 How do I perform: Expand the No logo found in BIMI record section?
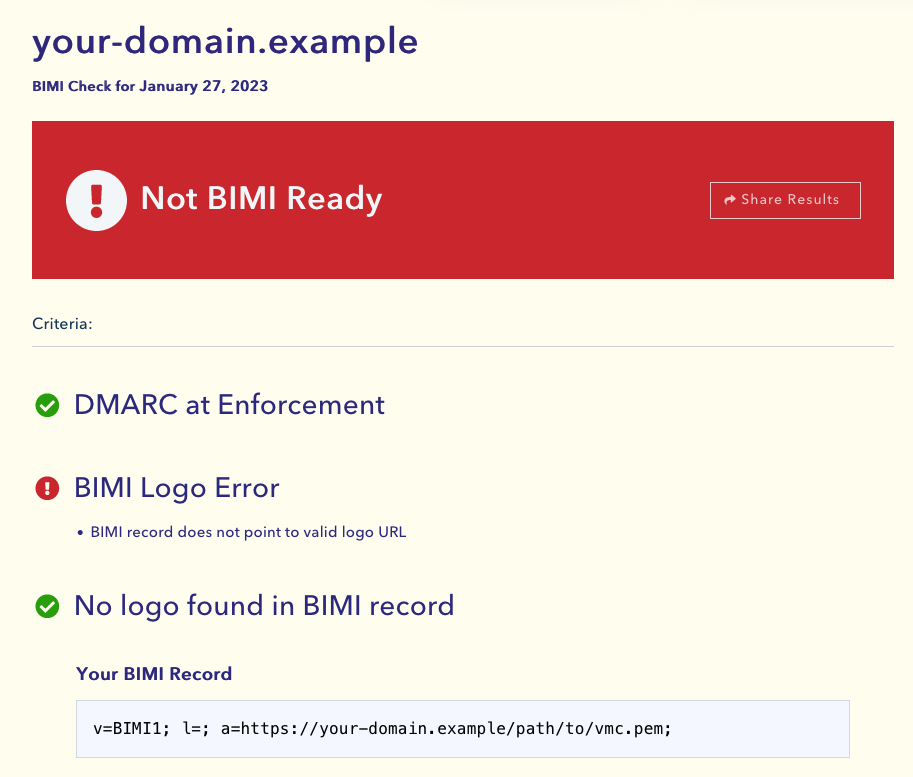(x=265, y=606)
